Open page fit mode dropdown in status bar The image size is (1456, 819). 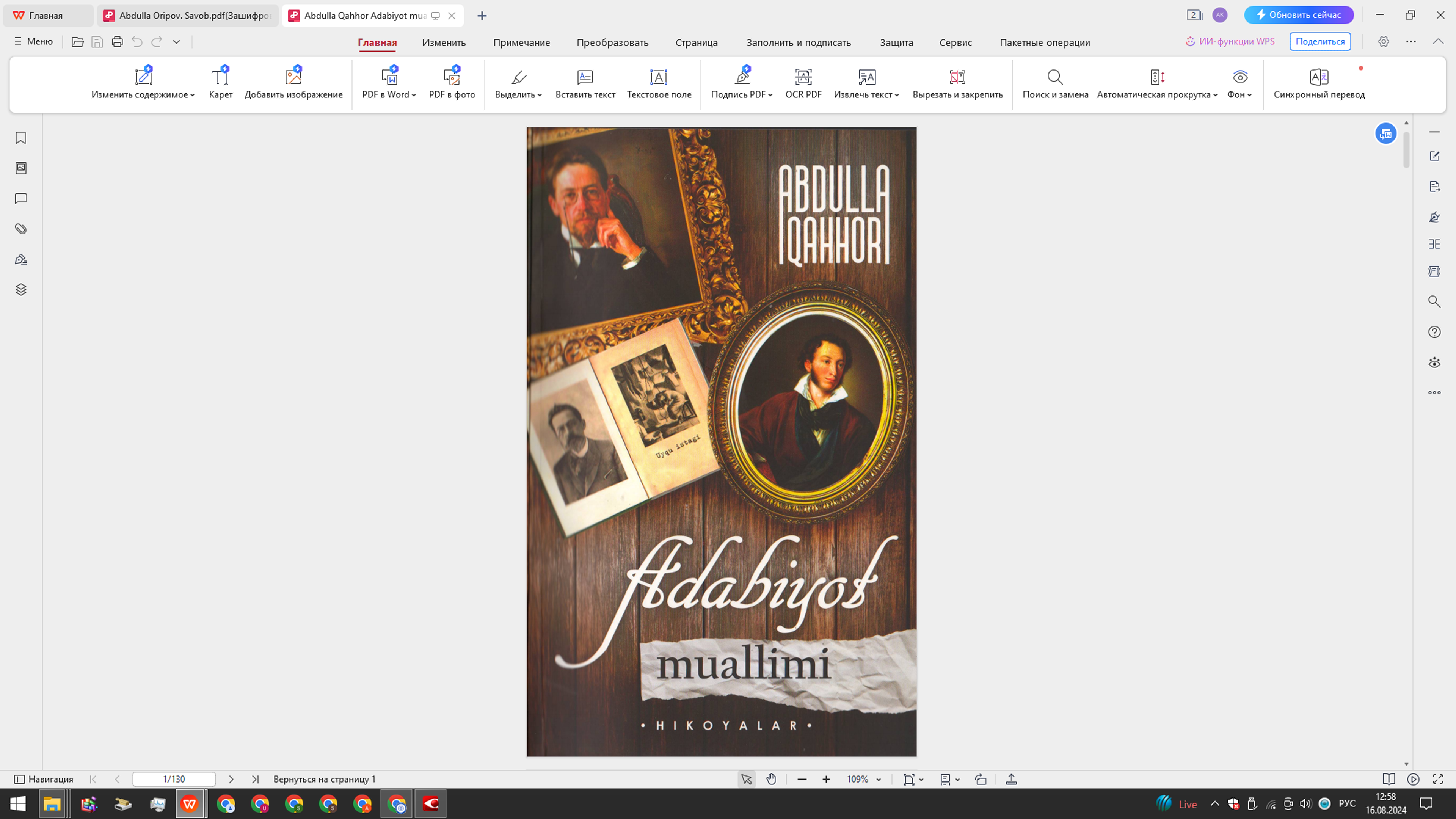click(x=921, y=780)
